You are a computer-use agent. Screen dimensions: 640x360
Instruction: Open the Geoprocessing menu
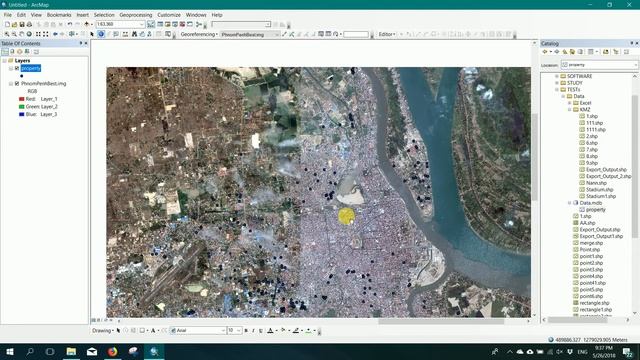(136, 15)
